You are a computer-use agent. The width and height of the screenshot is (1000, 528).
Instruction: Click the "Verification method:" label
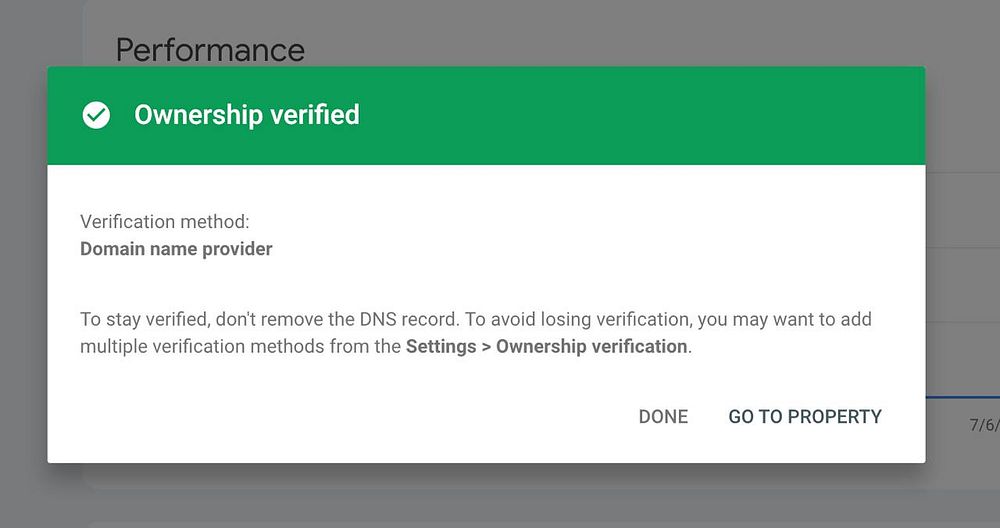coord(165,222)
